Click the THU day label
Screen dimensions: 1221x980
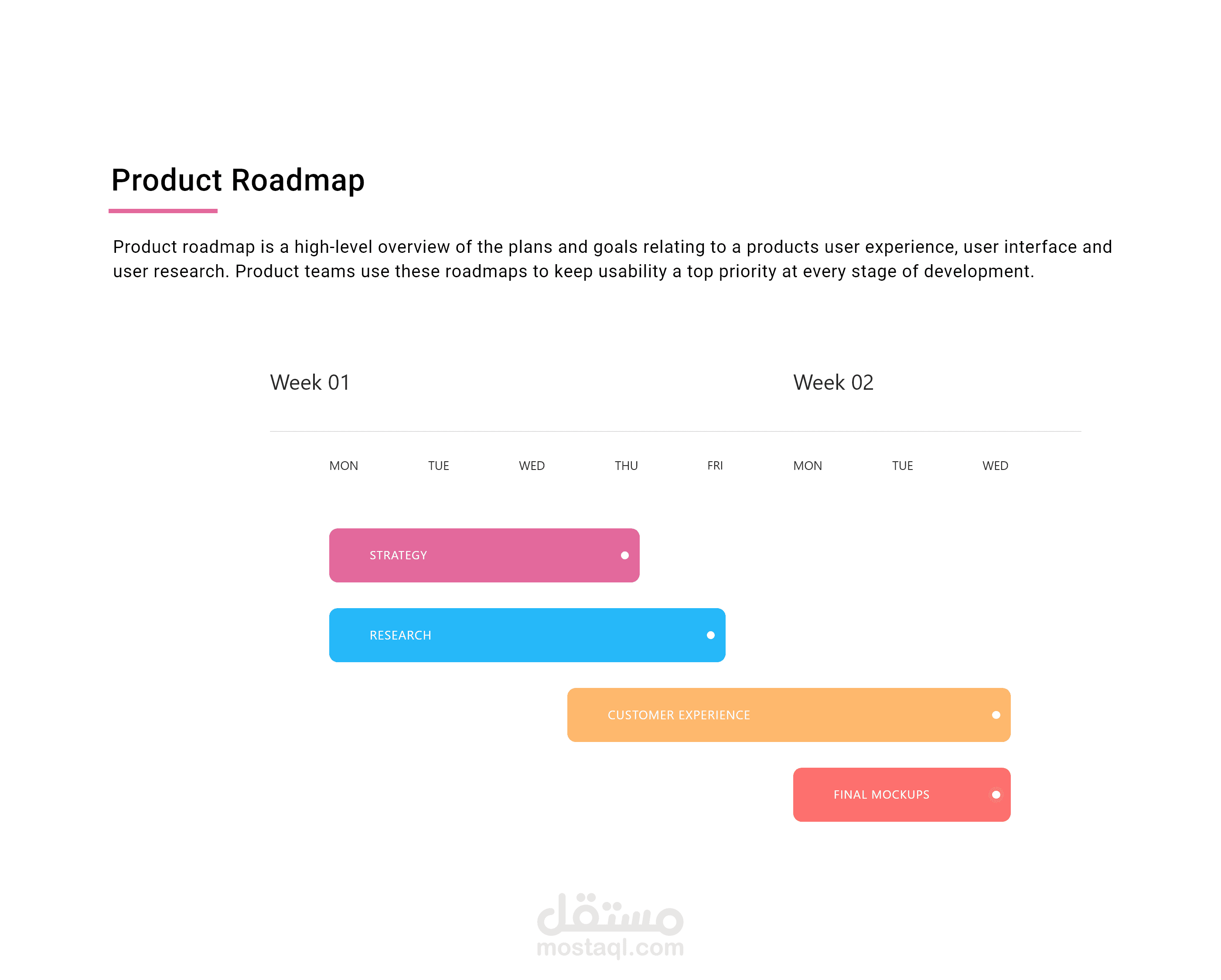(626, 466)
